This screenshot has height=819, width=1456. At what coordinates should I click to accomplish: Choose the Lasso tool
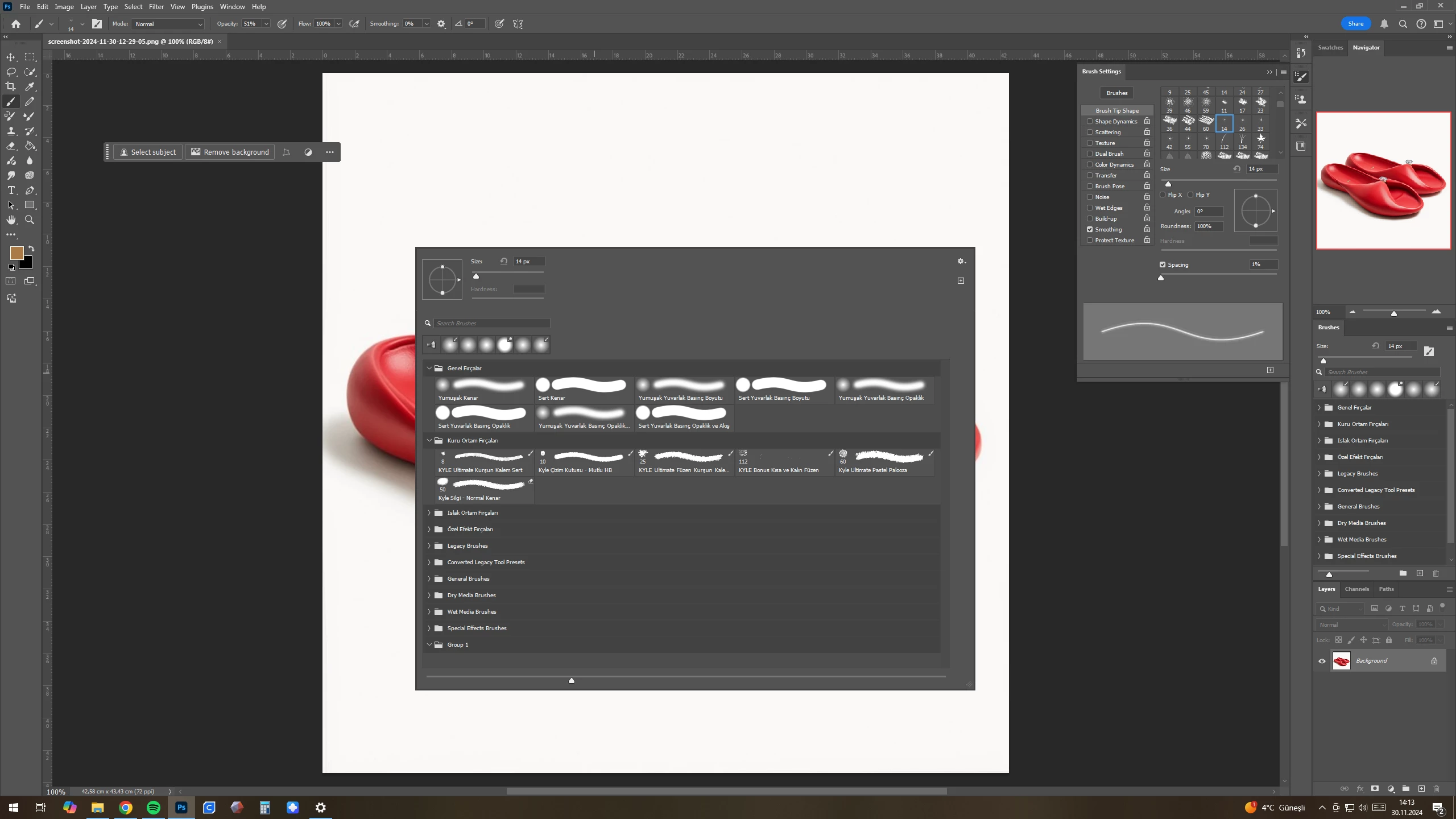tap(11, 72)
